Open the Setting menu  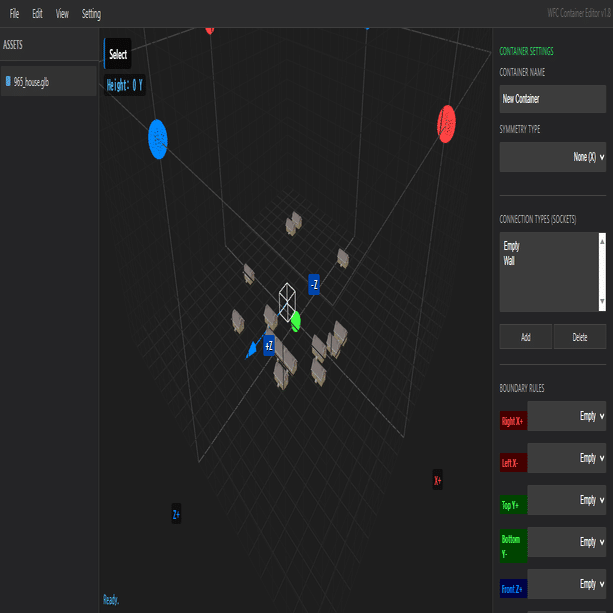click(91, 14)
